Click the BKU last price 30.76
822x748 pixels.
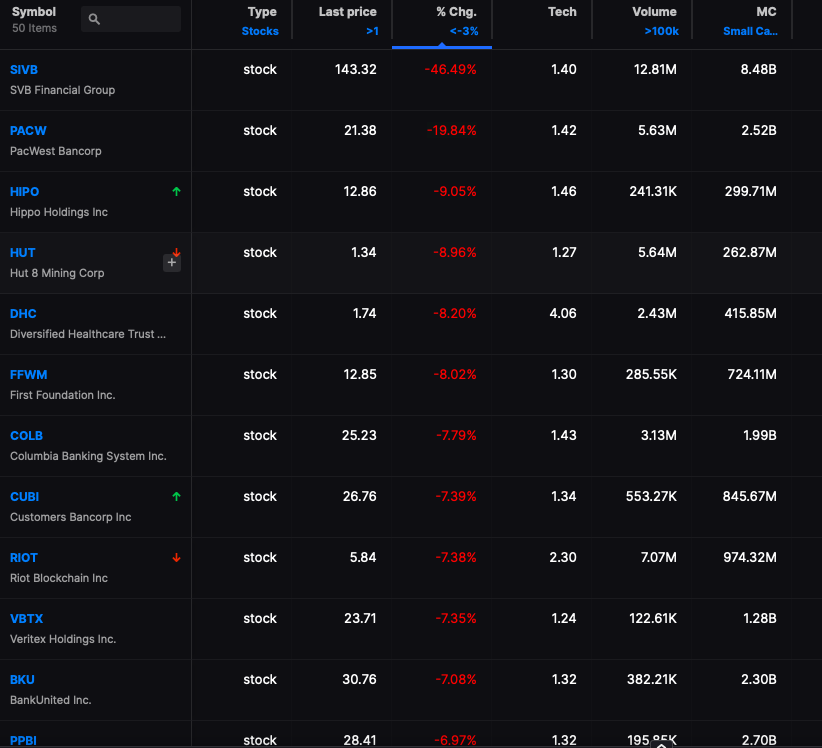click(359, 680)
